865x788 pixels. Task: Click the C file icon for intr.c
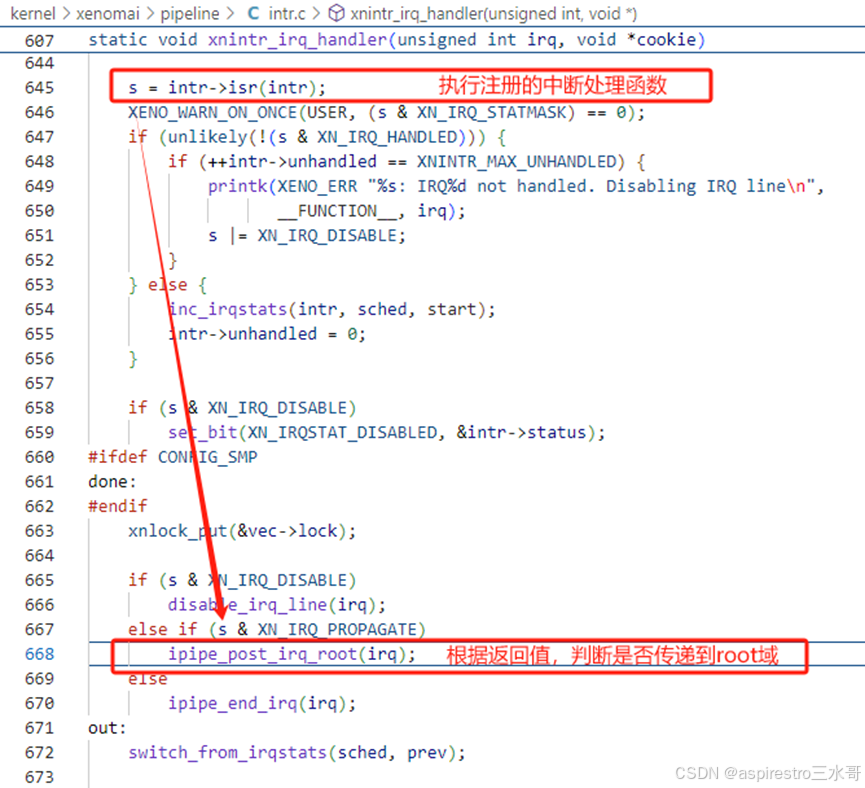click(253, 13)
